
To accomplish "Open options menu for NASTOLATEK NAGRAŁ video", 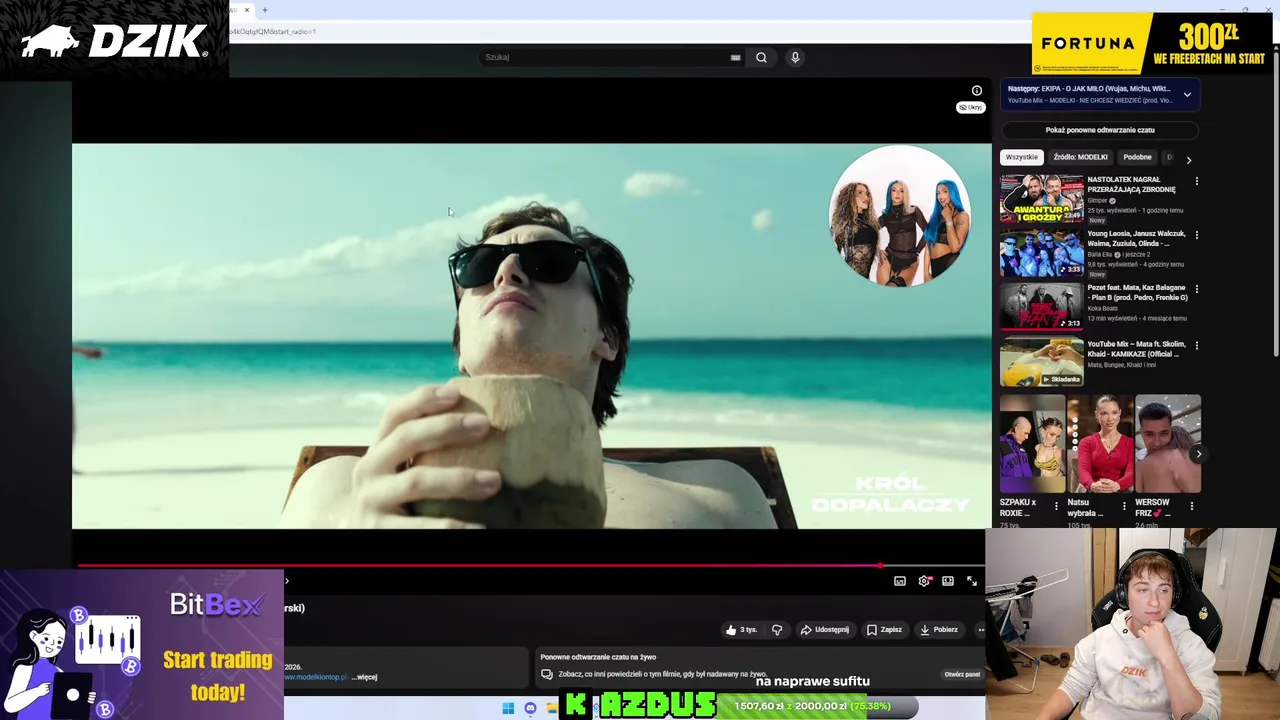I will 1196,181.
